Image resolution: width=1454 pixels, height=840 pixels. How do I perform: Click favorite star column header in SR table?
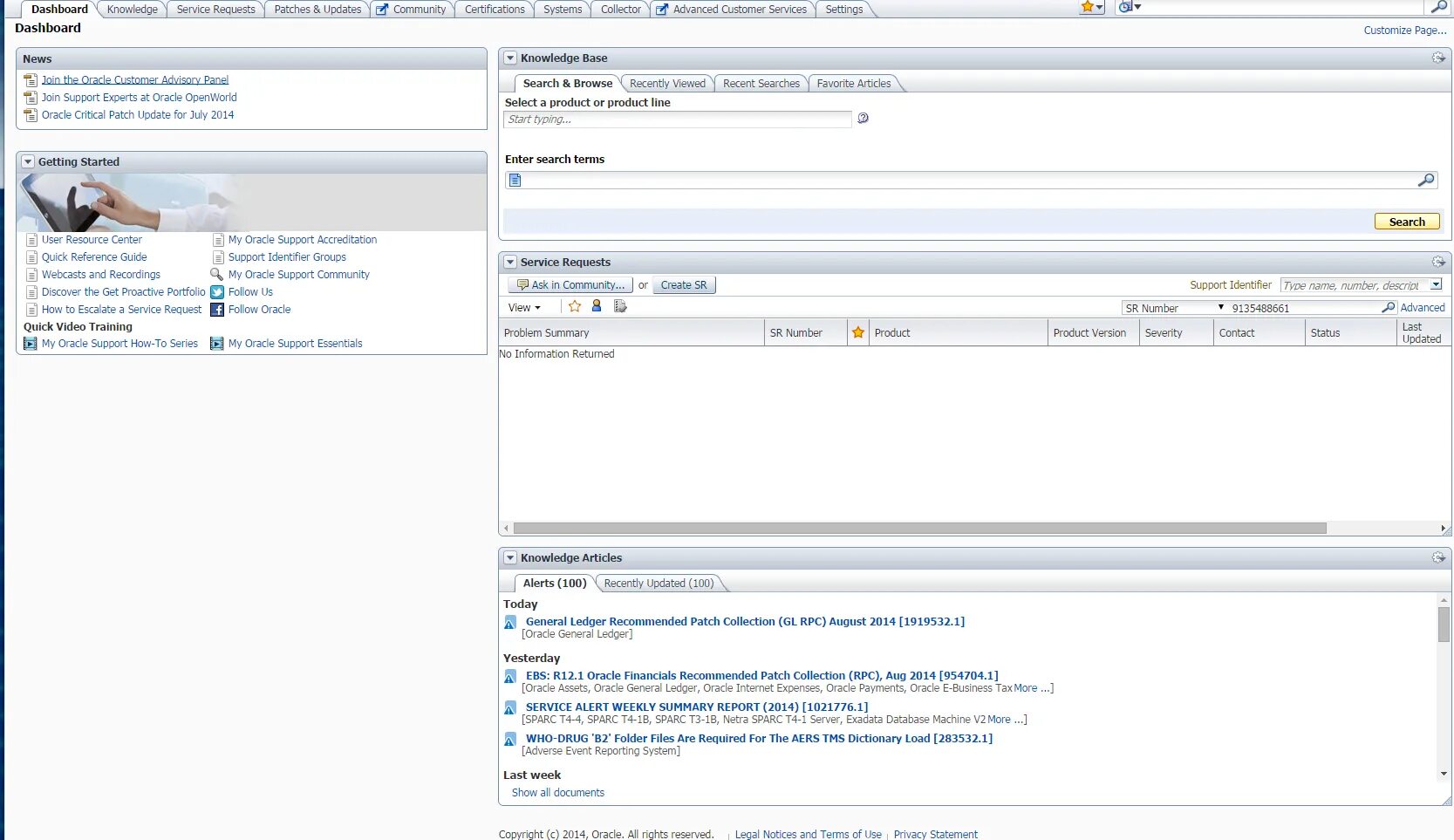click(858, 332)
